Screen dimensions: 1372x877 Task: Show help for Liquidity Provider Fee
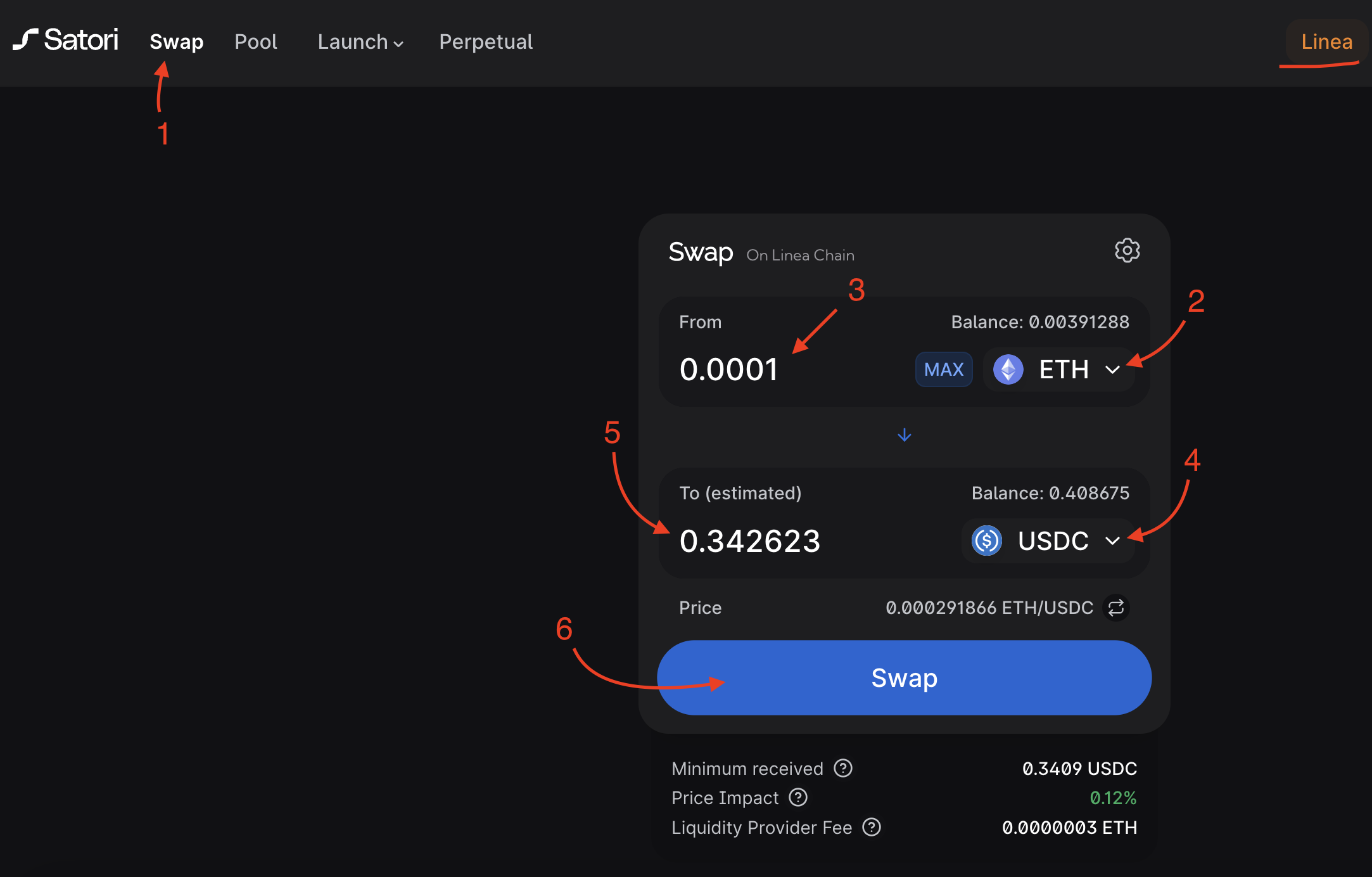pos(872,827)
